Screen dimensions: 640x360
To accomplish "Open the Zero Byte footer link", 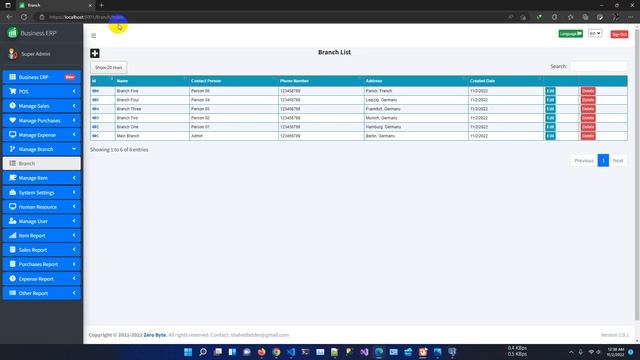I will [155, 335].
